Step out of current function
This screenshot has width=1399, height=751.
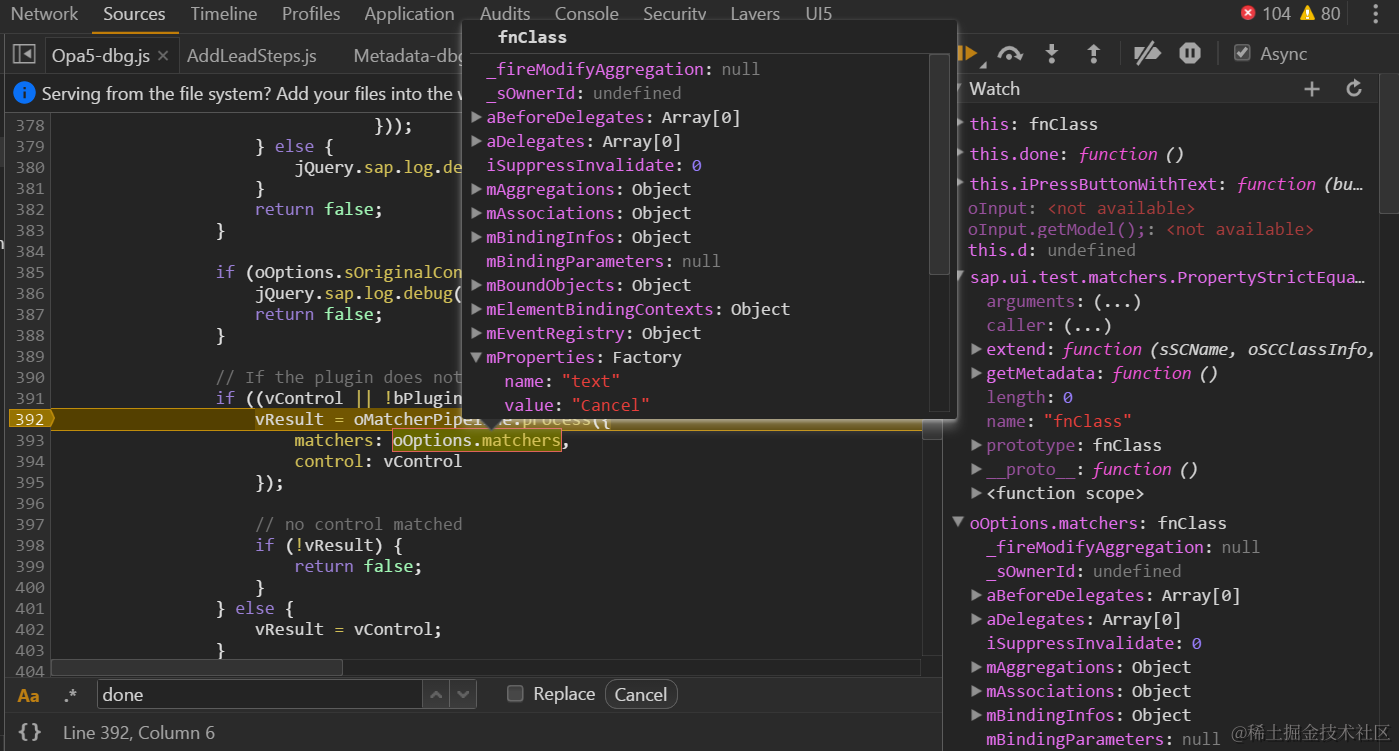point(1093,54)
